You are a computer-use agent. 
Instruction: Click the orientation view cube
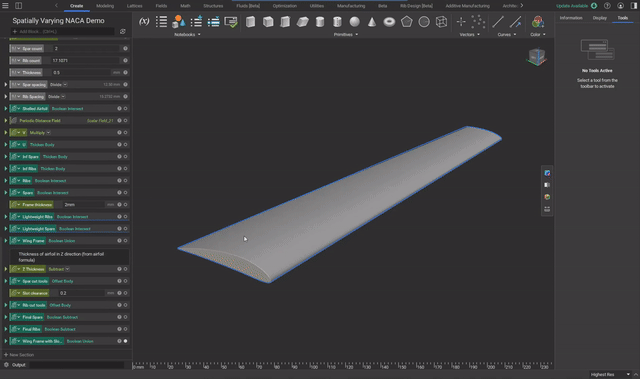(x=536, y=57)
